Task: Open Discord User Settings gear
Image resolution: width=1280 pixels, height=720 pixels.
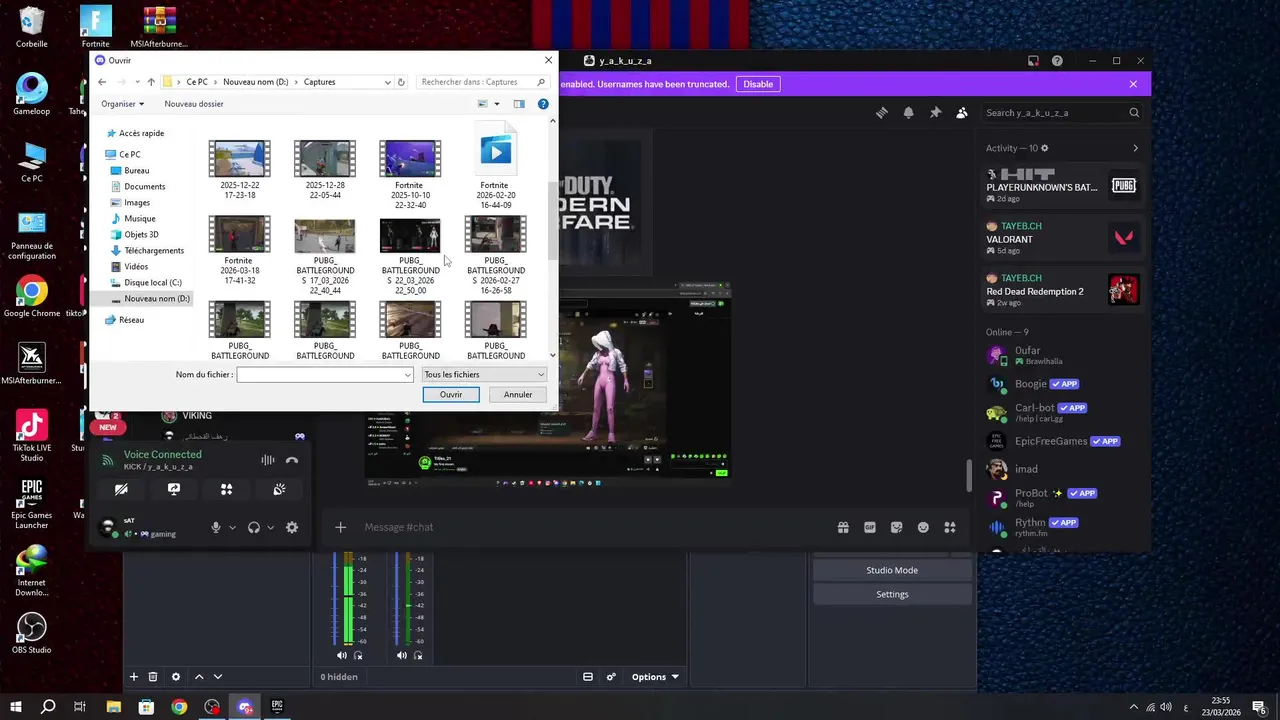Action: pos(292,527)
